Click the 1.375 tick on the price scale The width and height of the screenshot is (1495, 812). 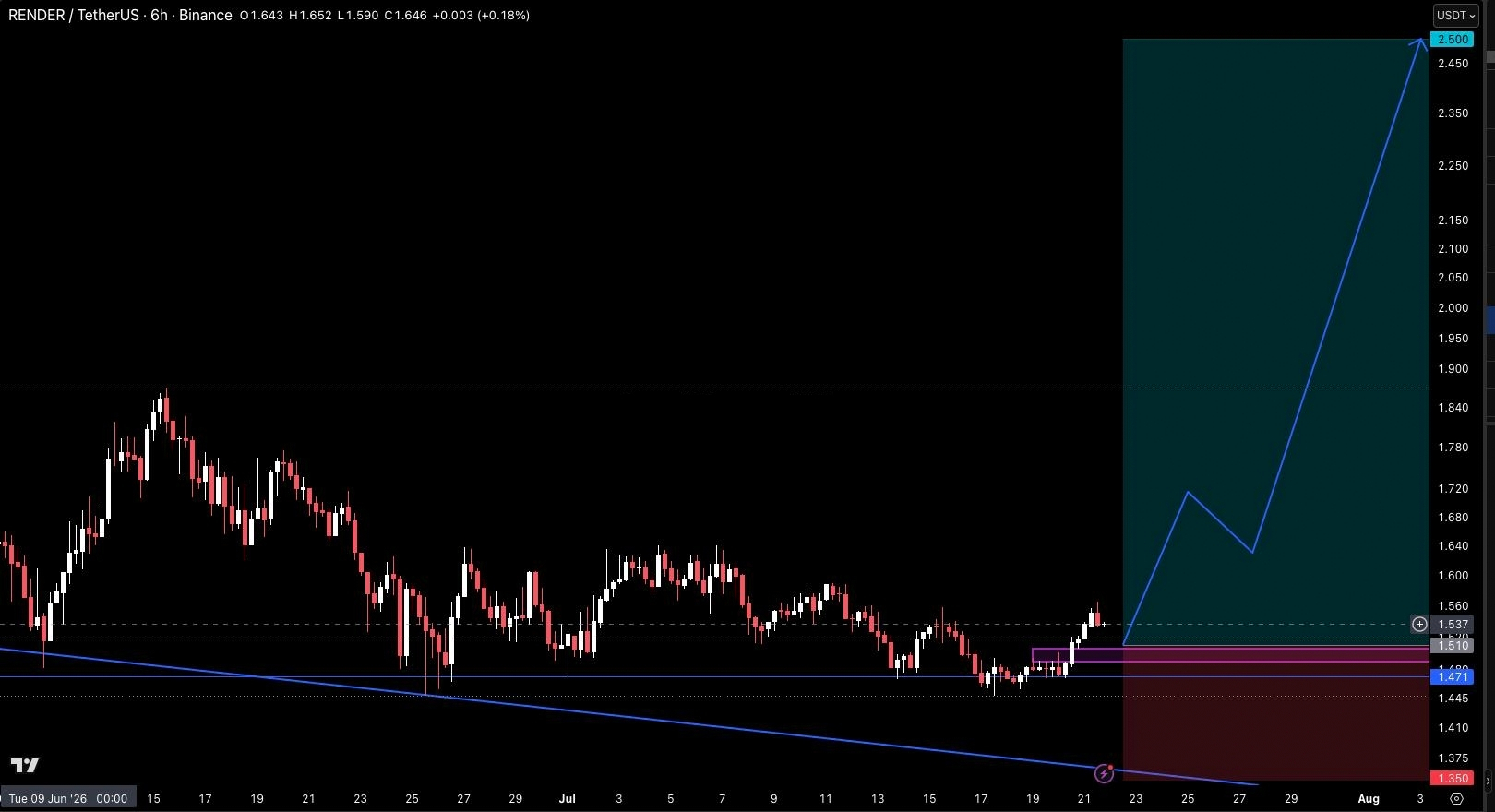[x=1453, y=758]
